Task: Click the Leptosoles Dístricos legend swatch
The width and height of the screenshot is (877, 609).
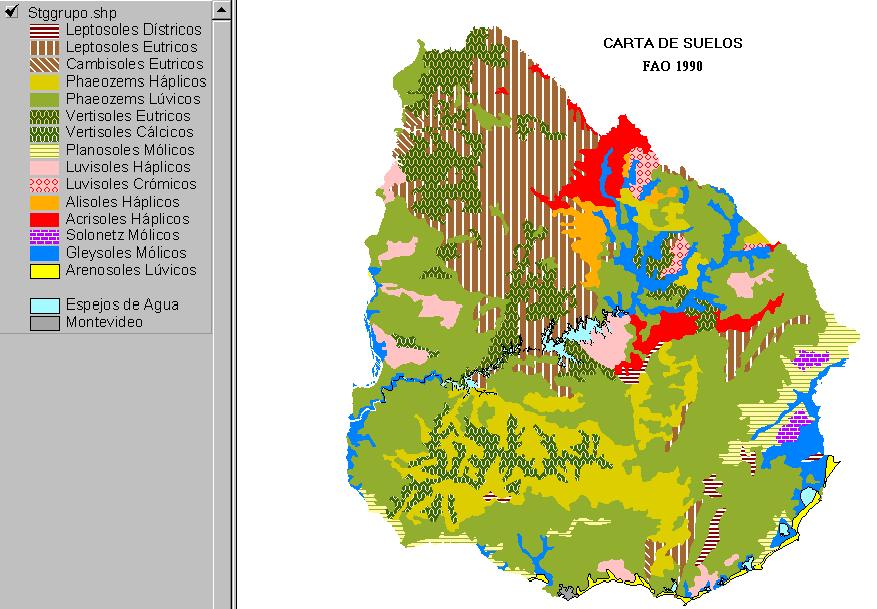Action: (45, 30)
